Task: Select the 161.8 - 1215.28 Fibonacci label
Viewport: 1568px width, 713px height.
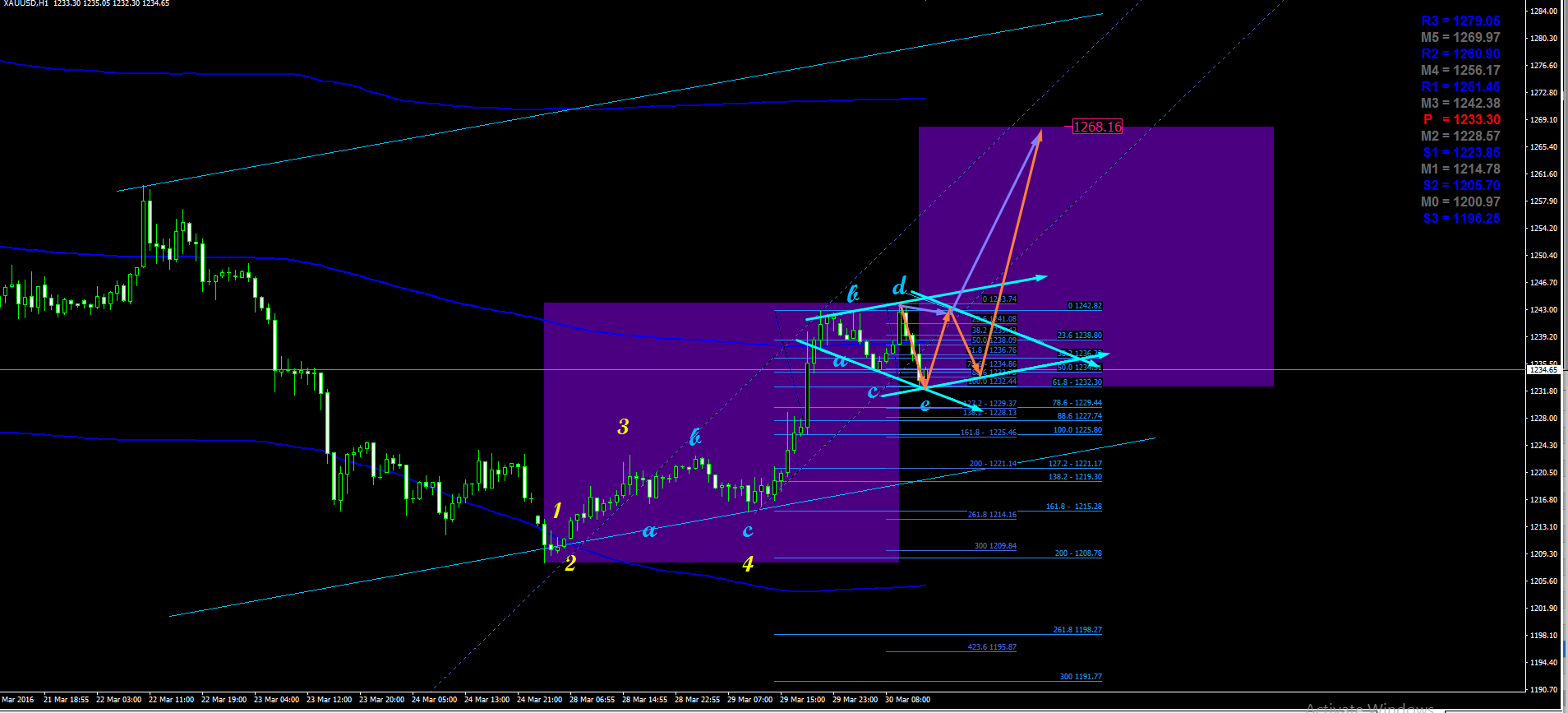Action: pyautogui.click(x=1074, y=507)
